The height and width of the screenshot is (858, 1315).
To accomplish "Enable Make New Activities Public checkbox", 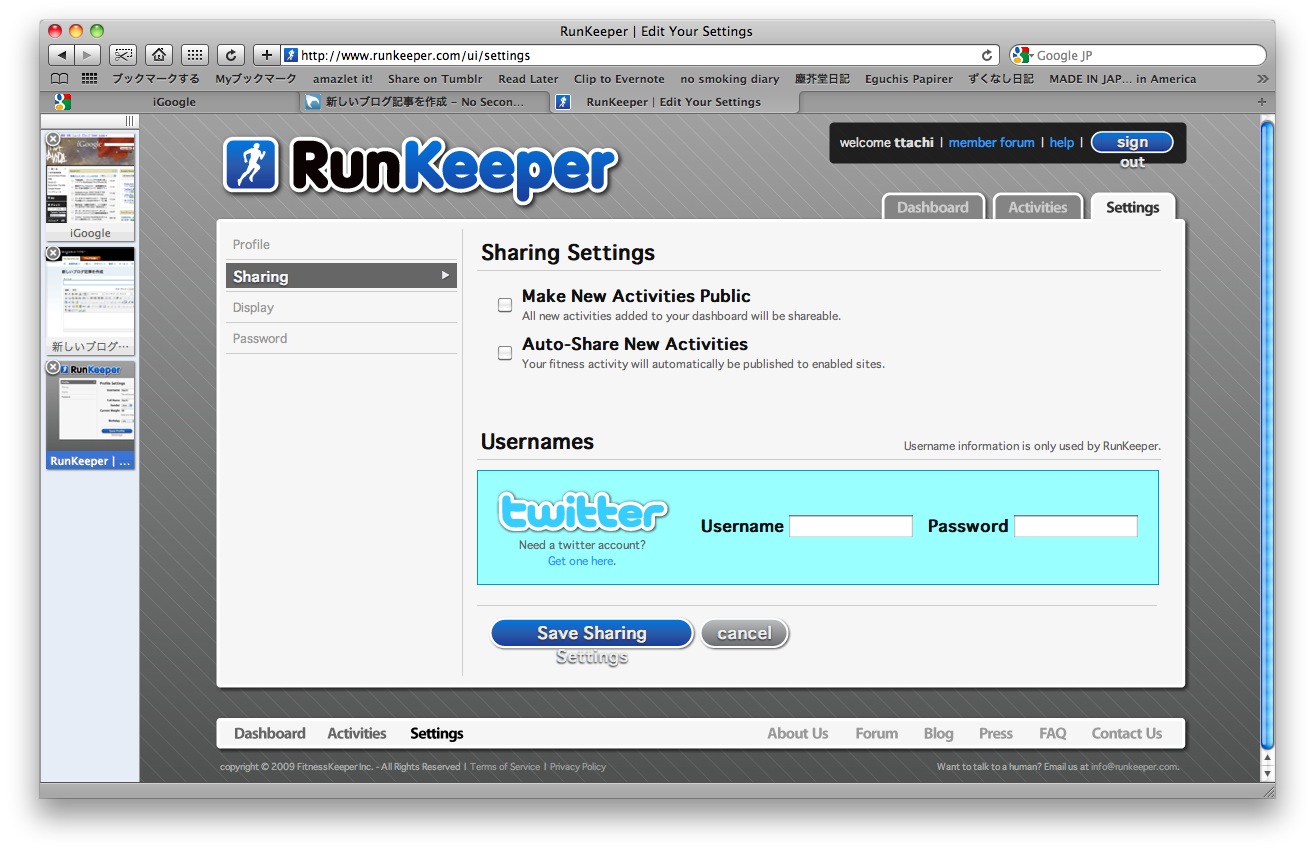I will [505, 305].
